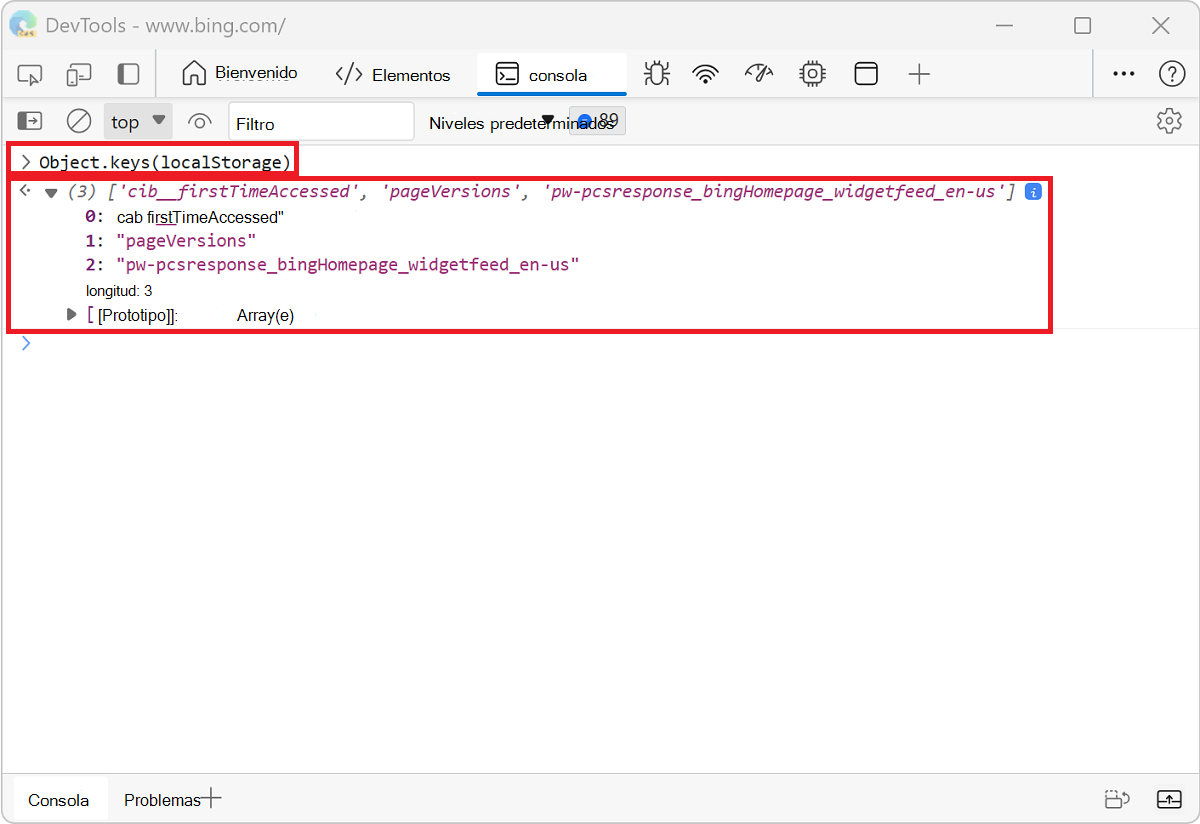The height and width of the screenshot is (824, 1200).
Task: Open the performance gauge icon
Action: [758, 73]
